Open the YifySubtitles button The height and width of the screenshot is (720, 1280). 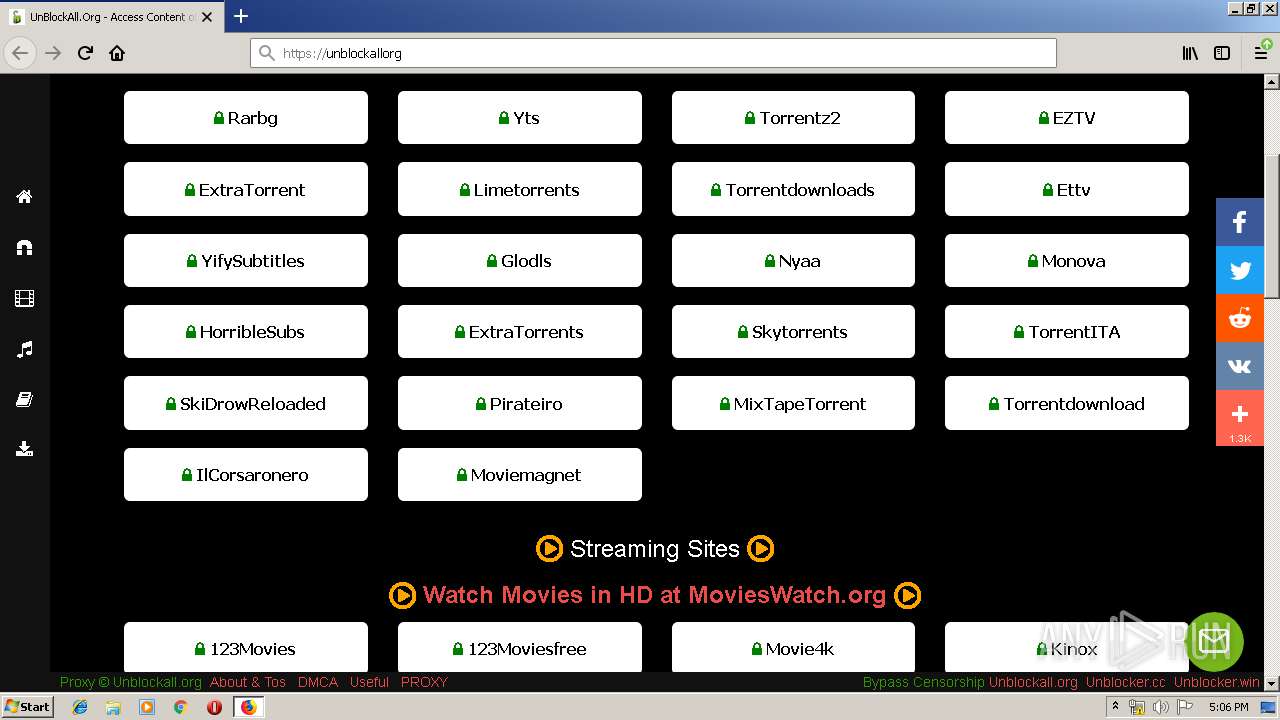[x=246, y=261]
